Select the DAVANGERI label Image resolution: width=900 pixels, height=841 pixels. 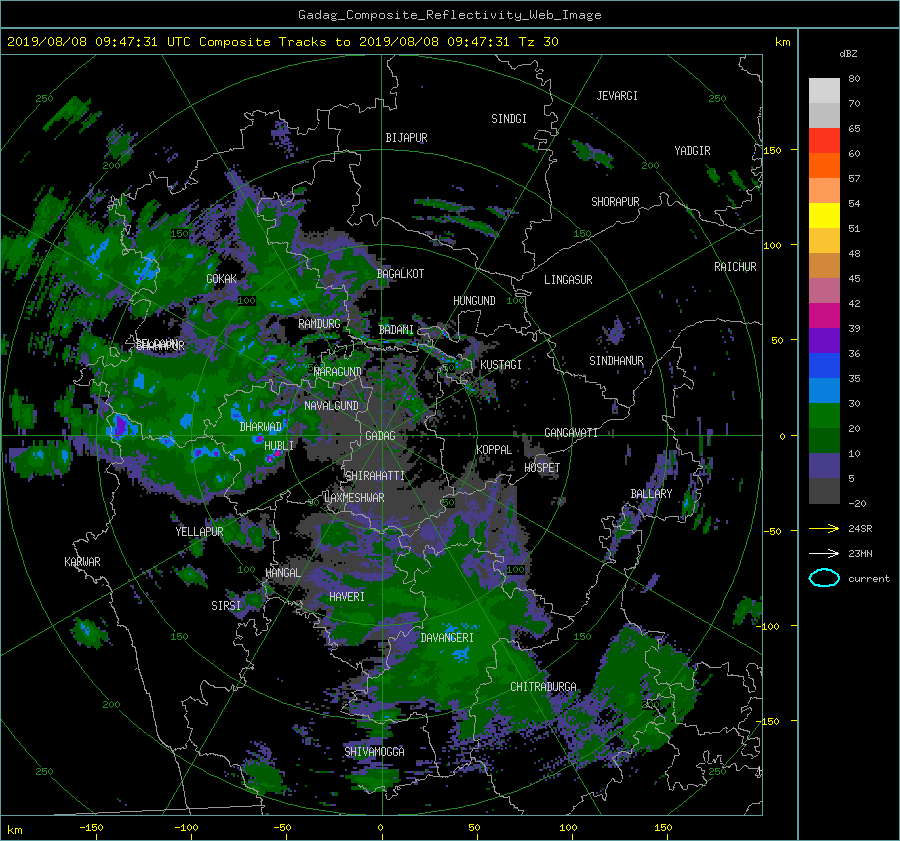tap(447, 638)
